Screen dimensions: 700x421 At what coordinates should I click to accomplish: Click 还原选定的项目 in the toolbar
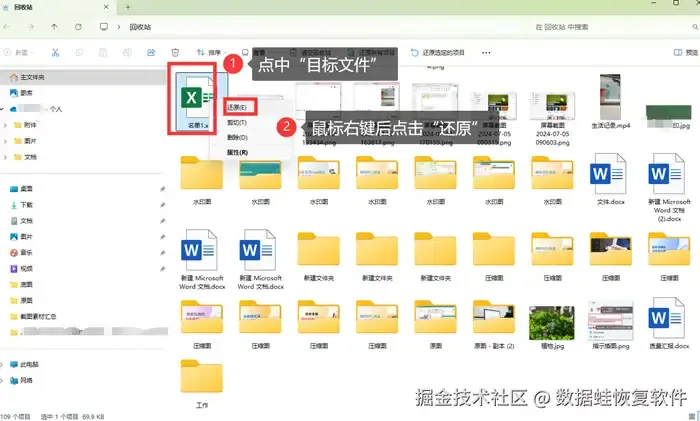438,53
